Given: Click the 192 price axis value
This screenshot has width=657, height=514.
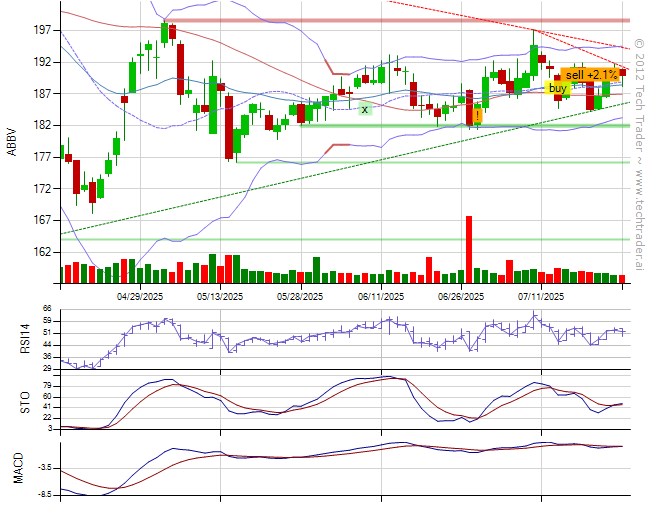Looking at the screenshot, I should click(x=42, y=62).
